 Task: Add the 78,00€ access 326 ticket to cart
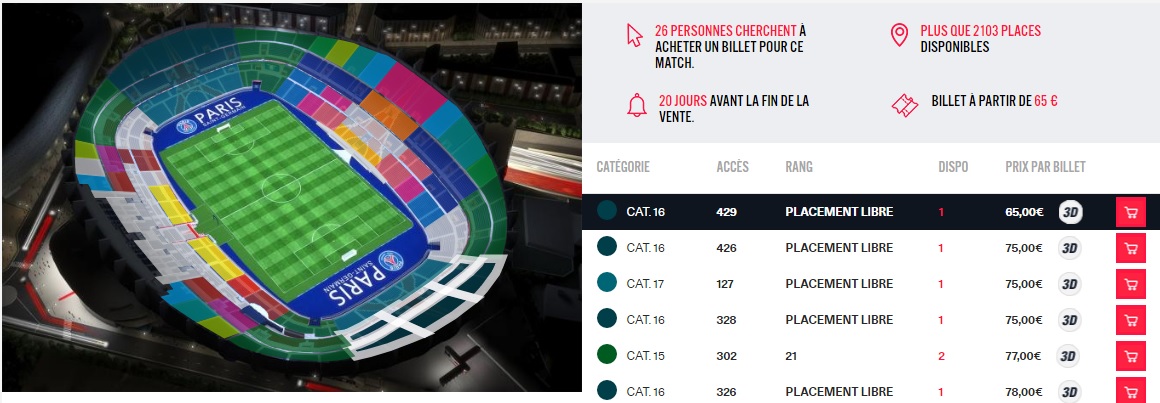[1130, 390]
